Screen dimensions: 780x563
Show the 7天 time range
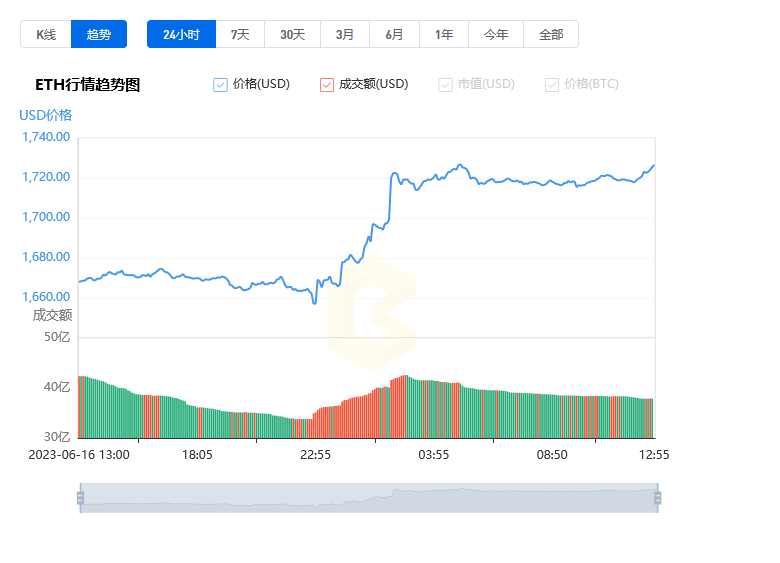240,34
